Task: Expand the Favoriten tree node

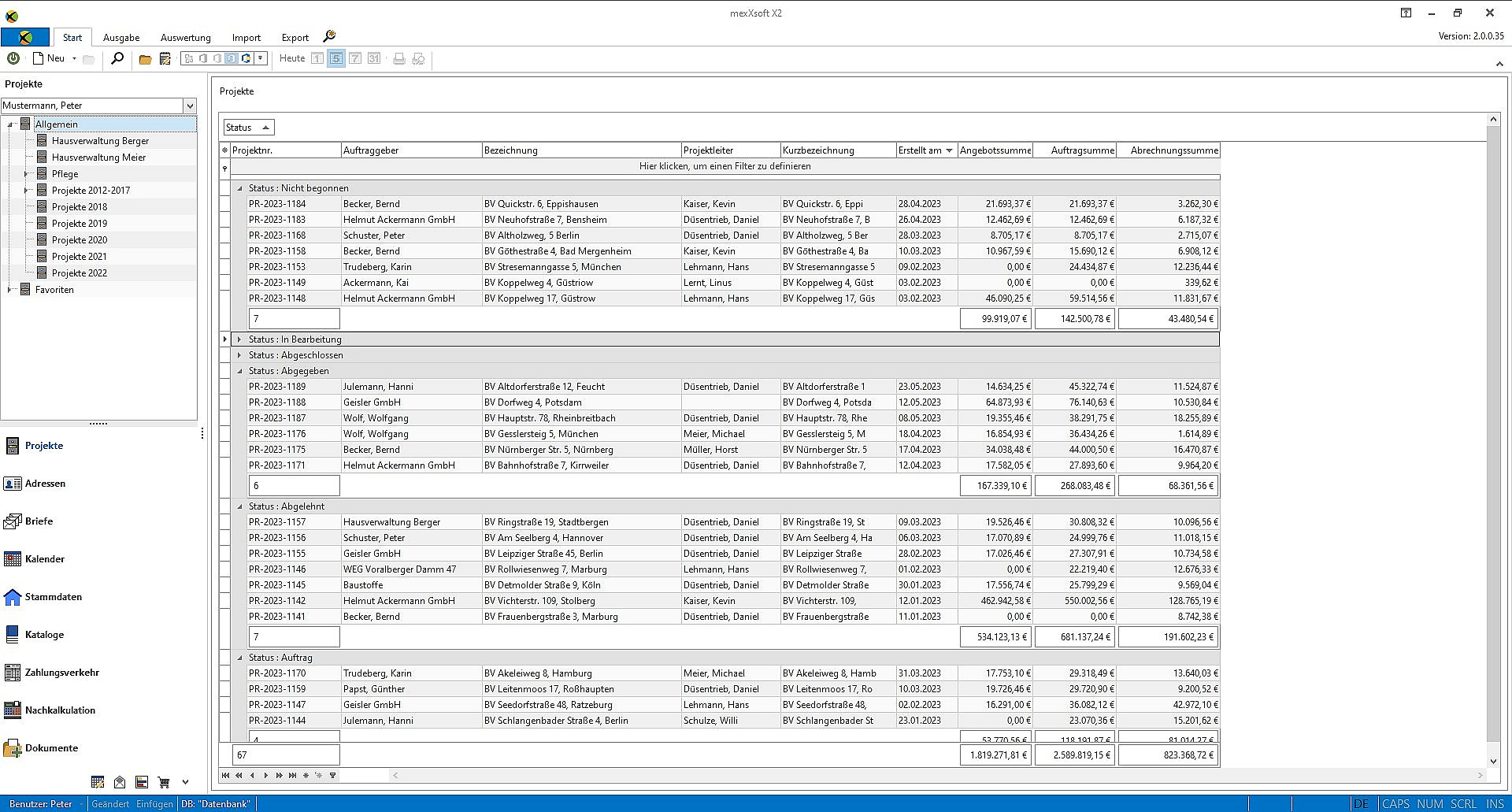Action: coord(9,290)
